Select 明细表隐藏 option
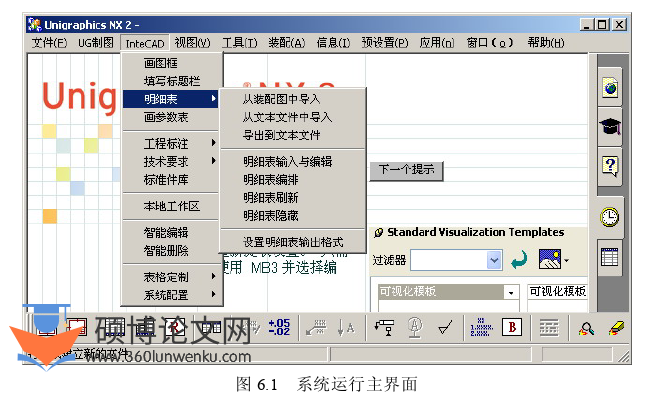The height and width of the screenshot is (394, 649). point(293,216)
